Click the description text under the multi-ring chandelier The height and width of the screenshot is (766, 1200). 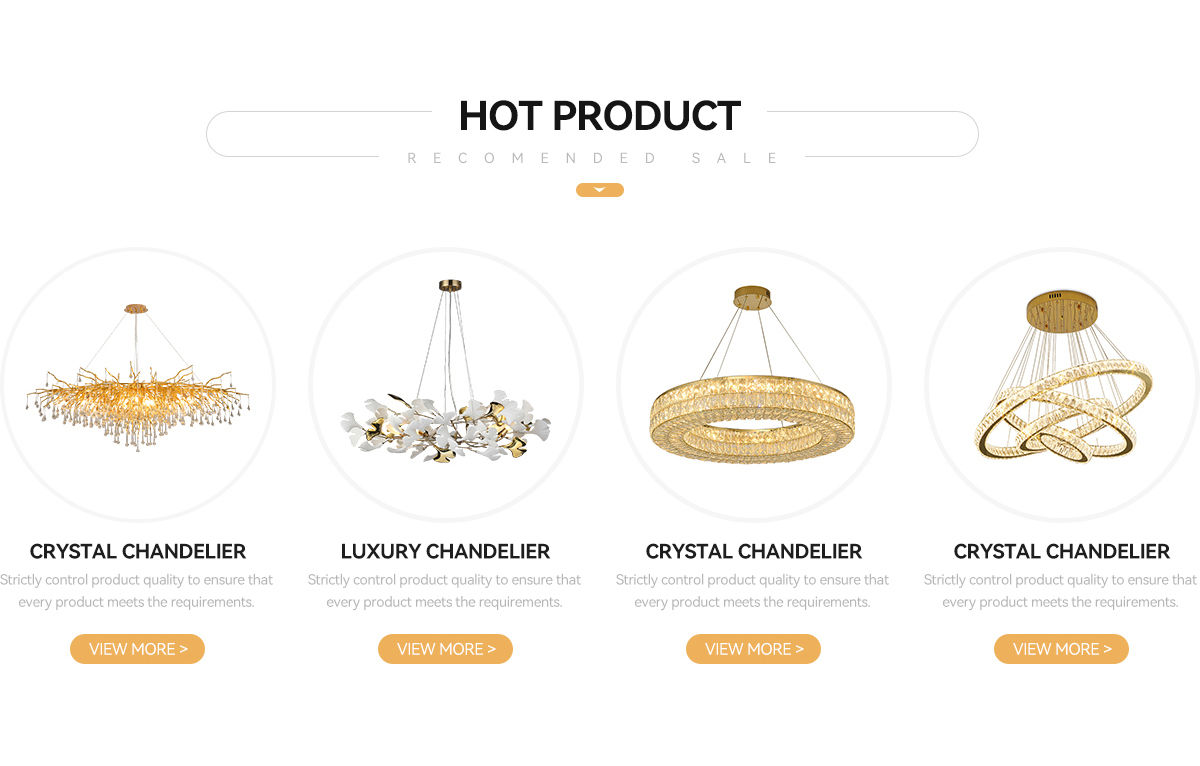click(1061, 591)
